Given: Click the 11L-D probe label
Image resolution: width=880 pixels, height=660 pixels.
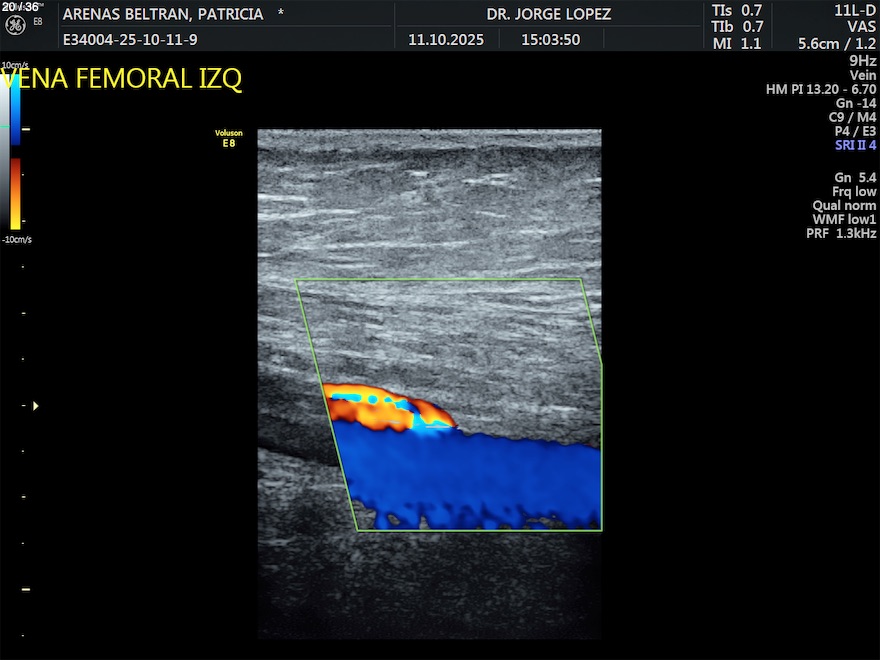Looking at the screenshot, I should [855, 10].
